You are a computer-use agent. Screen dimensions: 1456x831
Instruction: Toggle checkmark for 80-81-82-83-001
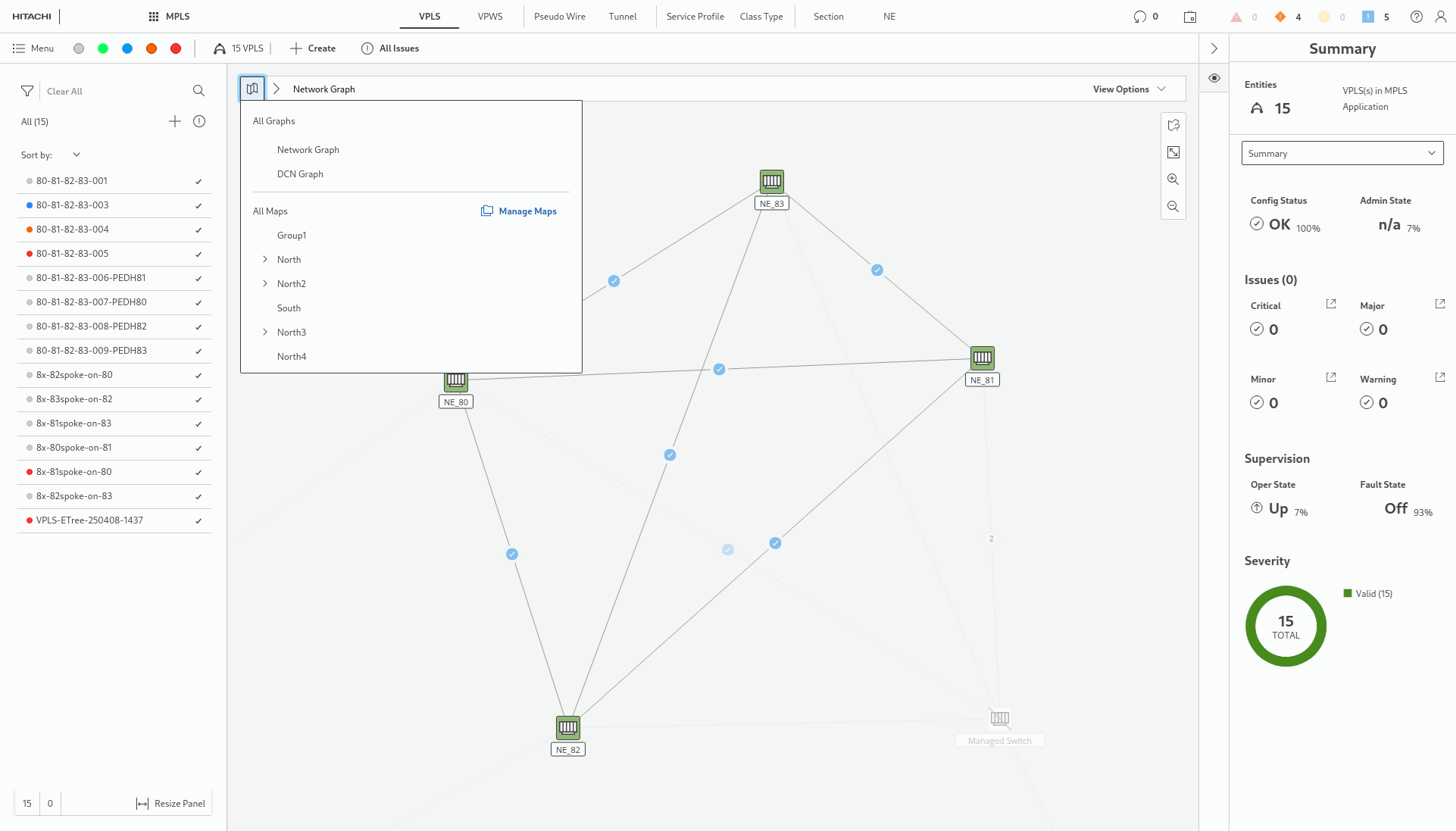(198, 182)
